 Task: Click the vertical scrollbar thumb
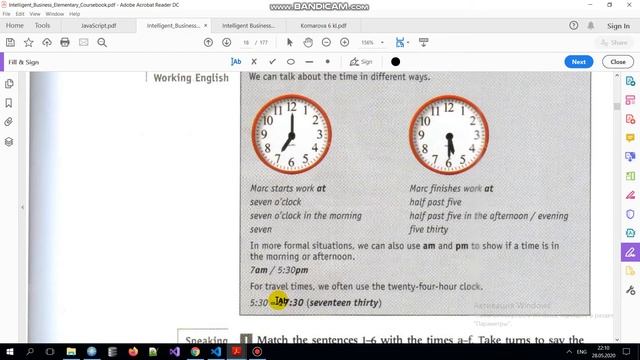pyautogui.click(x=617, y=106)
